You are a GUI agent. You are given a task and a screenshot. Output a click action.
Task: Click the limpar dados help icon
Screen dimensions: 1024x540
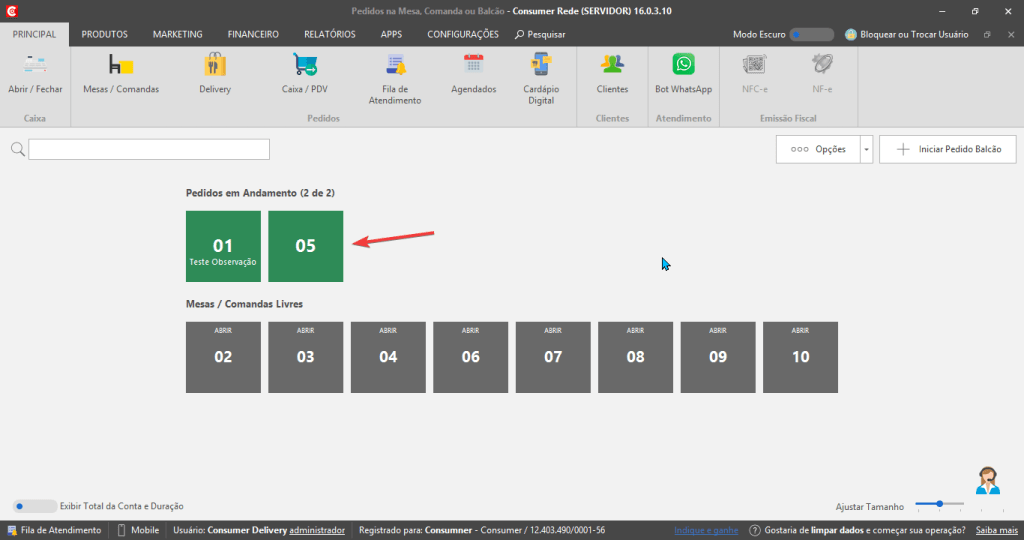pyautogui.click(x=755, y=530)
